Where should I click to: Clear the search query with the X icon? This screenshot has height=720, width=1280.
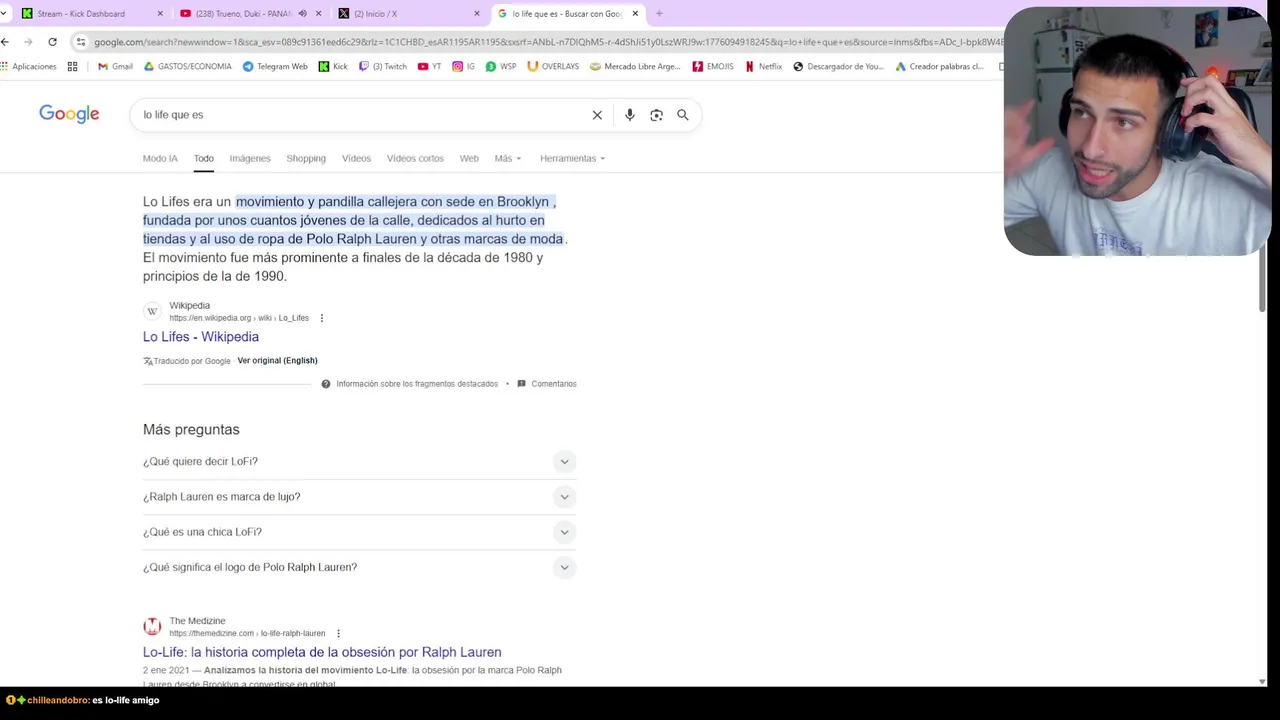pyautogui.click(x=597, y=115)
